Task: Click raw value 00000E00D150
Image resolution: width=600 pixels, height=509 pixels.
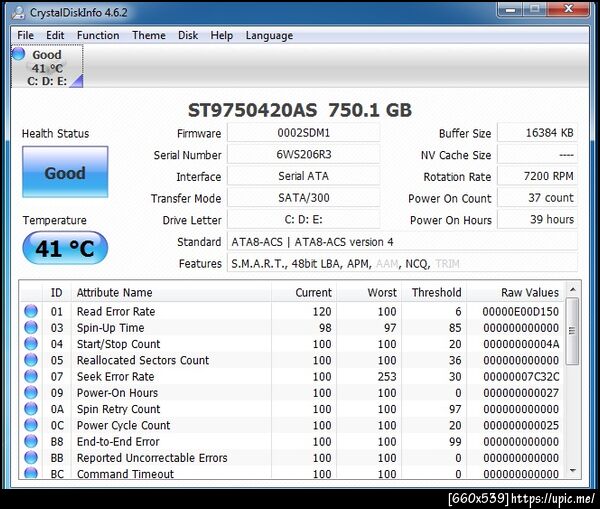Action: click(520, 312)
